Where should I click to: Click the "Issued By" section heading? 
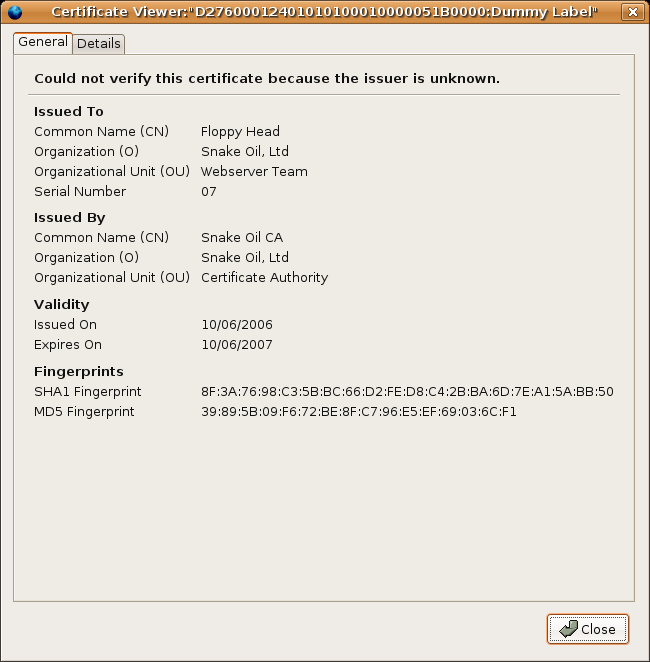tap(70, 218)
